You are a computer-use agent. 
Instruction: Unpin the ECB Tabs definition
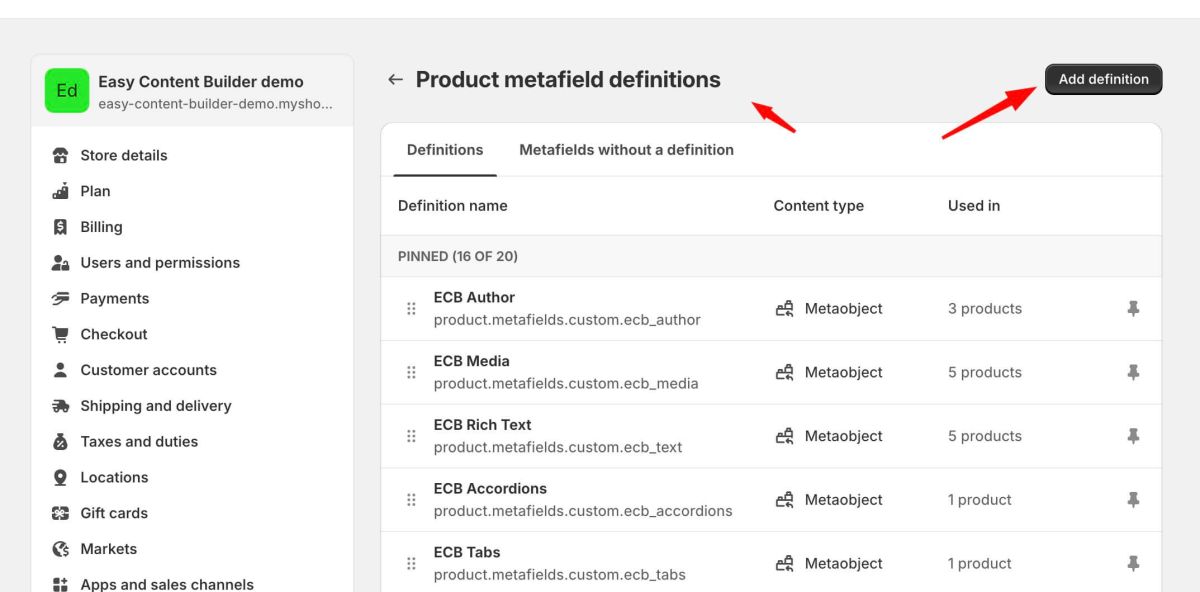coord(1132,563)
